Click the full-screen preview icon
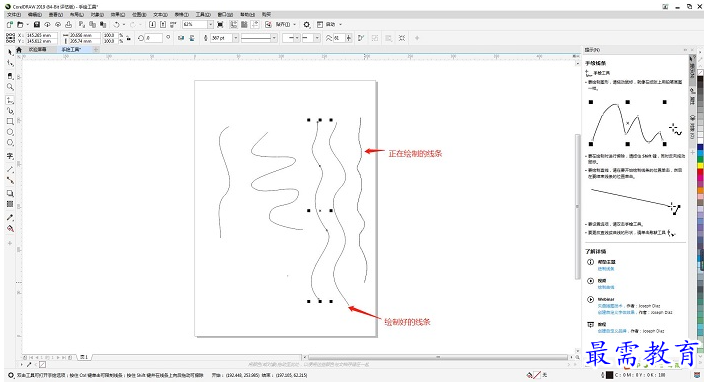Image resolution: width=707 pixels, height=385 pixels. point(220,24)
